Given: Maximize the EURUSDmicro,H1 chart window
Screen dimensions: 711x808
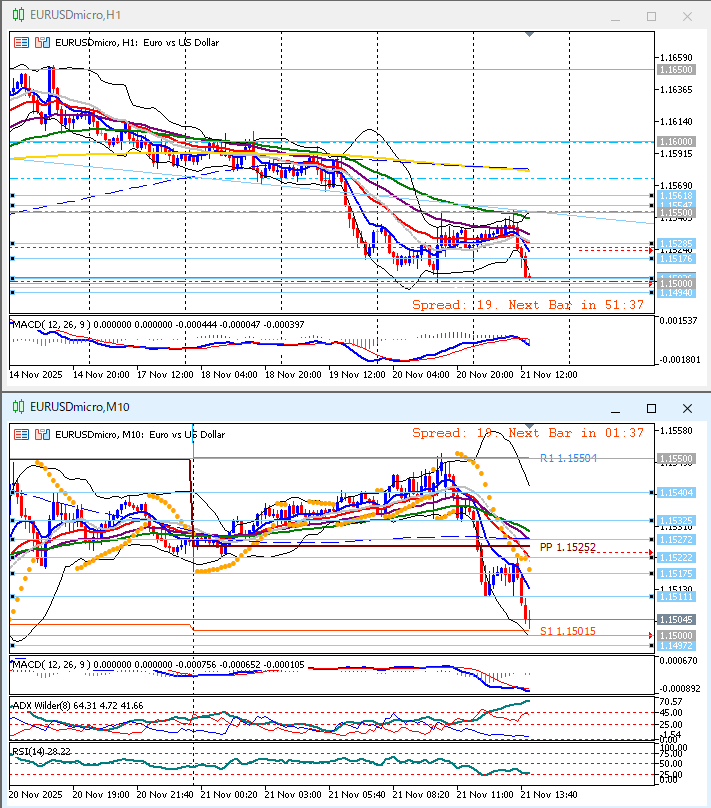Looking at the screenshot, I should coord(651,16).
